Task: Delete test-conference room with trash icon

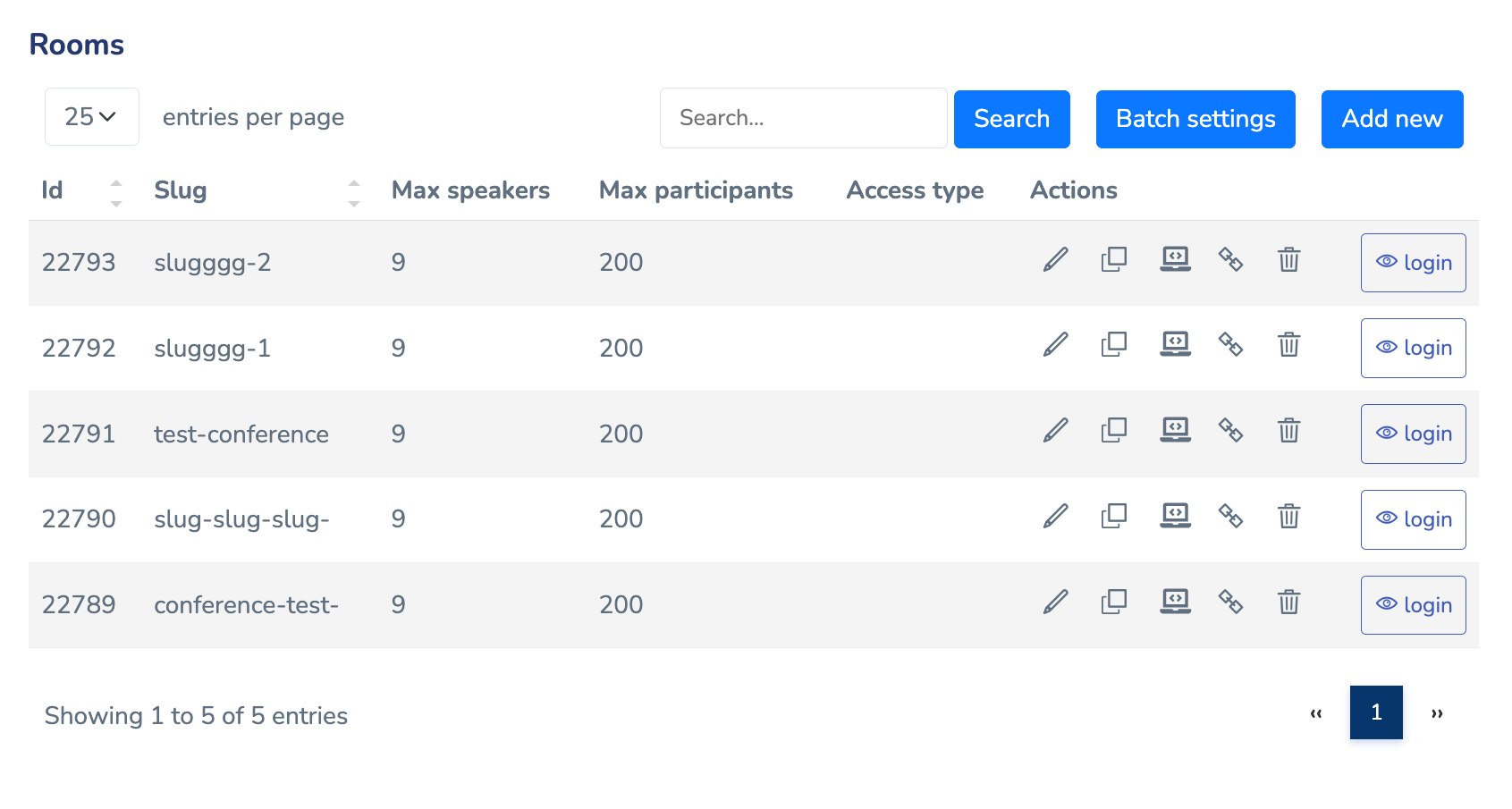Action: click(x=1288, y=431)
